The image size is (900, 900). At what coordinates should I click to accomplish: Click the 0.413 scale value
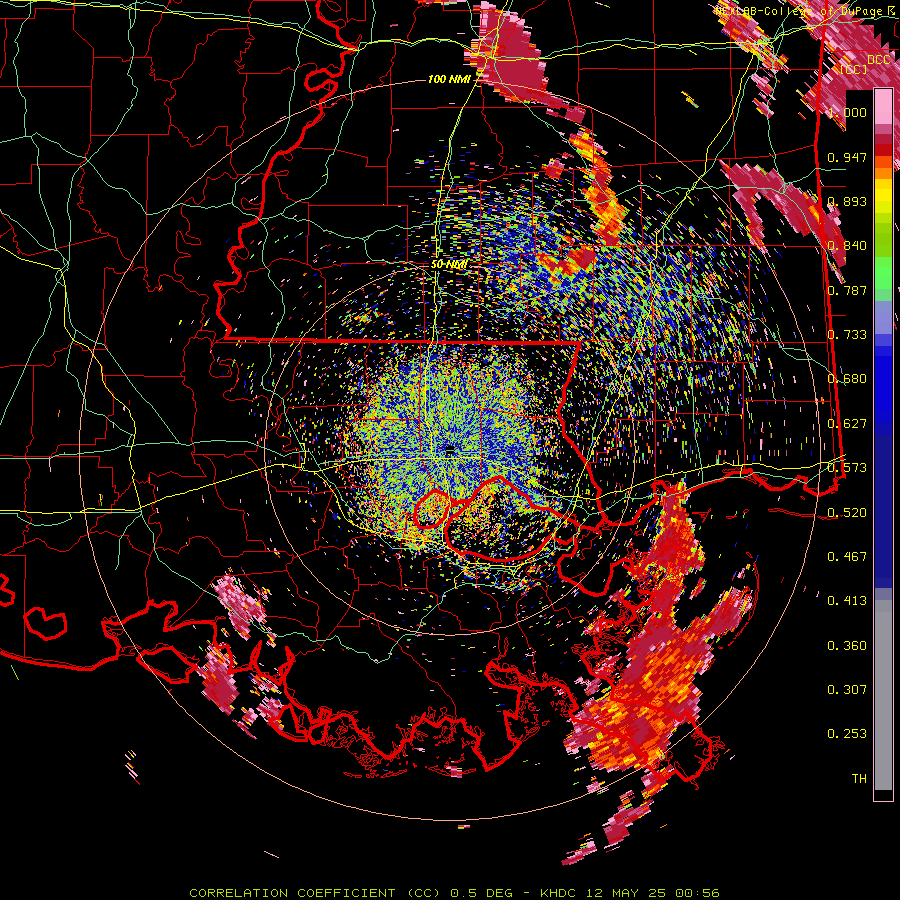tap(847, 601)
